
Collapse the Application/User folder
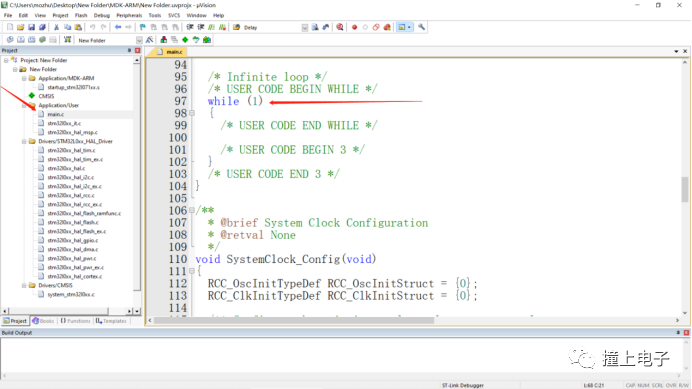click(x=24, y=105)
